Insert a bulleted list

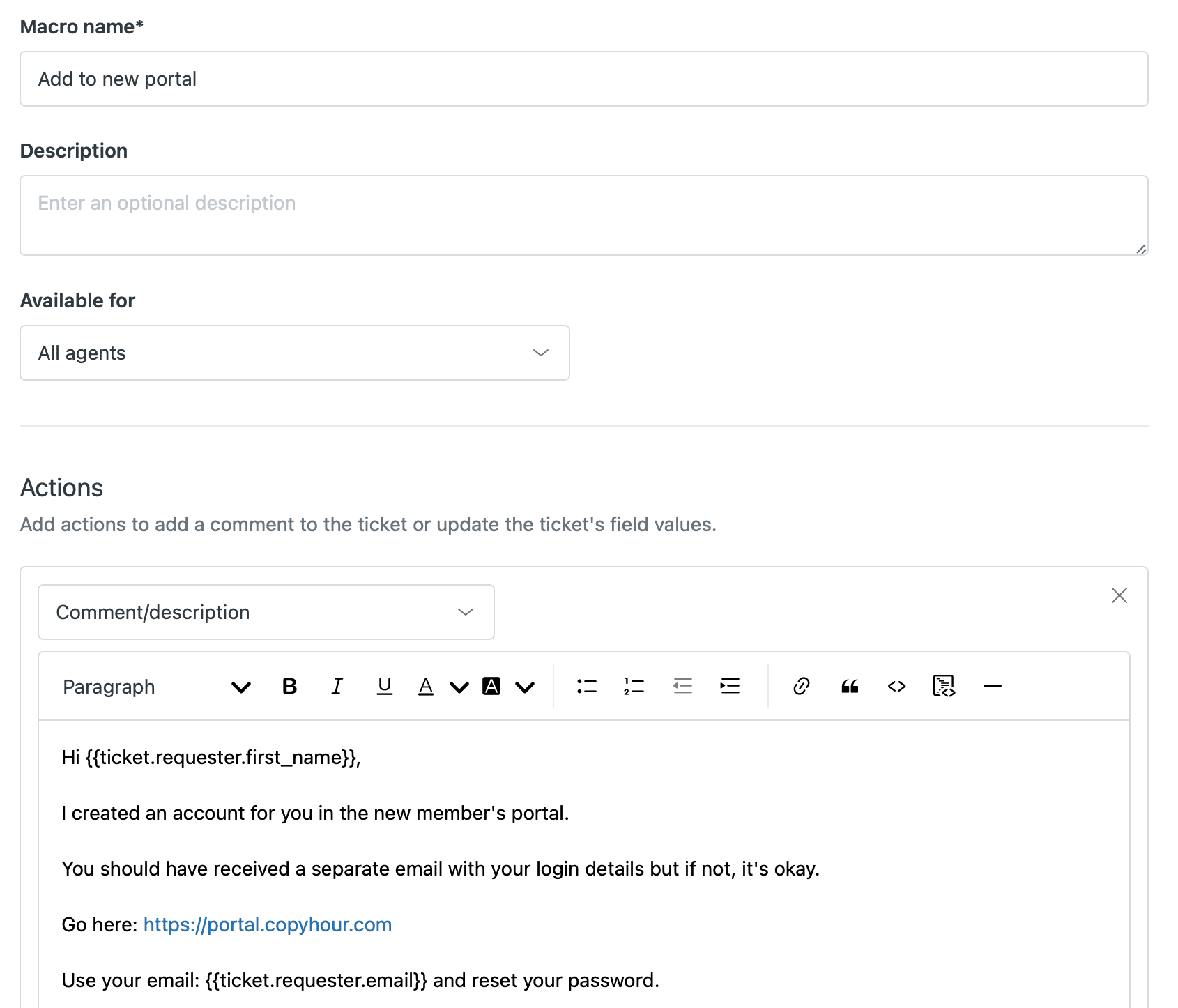click(587, 687)
